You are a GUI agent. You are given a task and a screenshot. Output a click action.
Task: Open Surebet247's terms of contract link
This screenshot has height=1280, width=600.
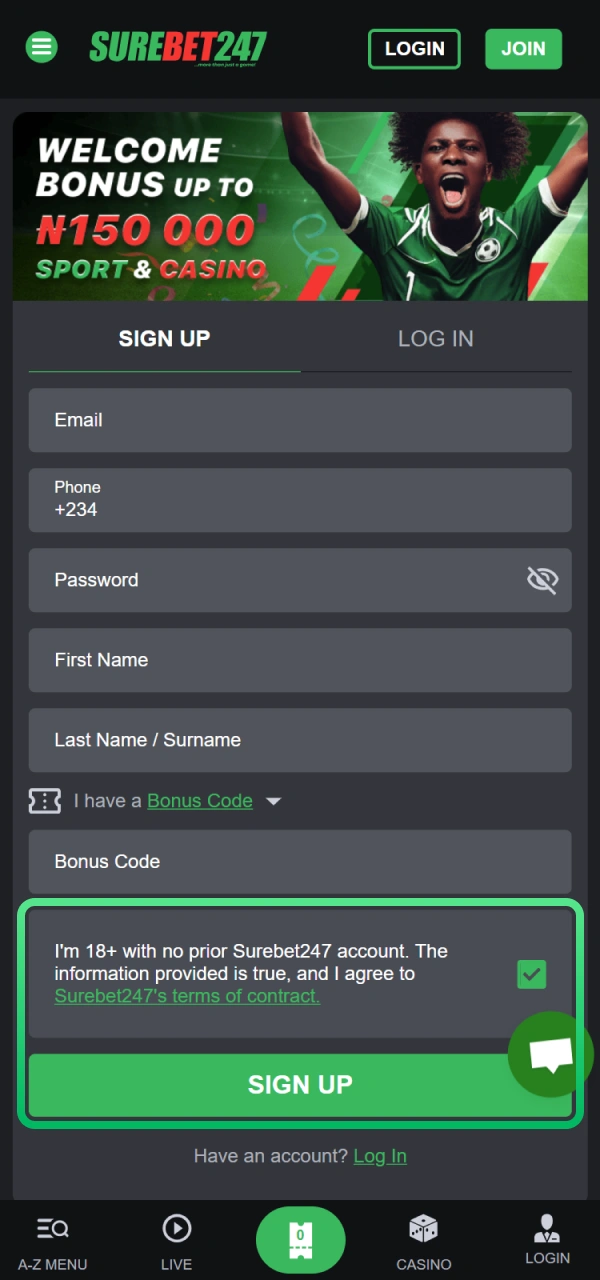(x=186, y=995)
